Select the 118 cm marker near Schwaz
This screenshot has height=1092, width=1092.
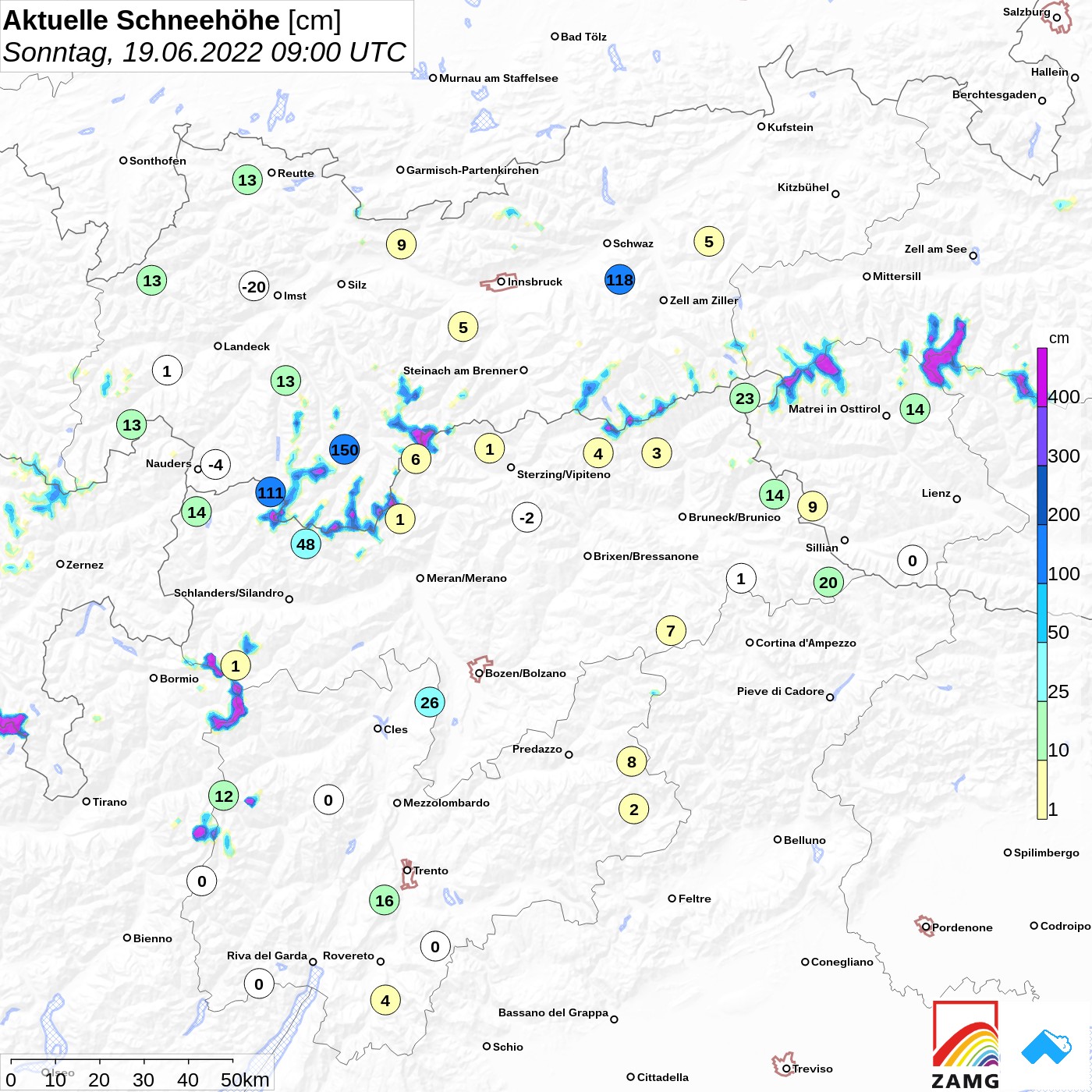(619, 279)
